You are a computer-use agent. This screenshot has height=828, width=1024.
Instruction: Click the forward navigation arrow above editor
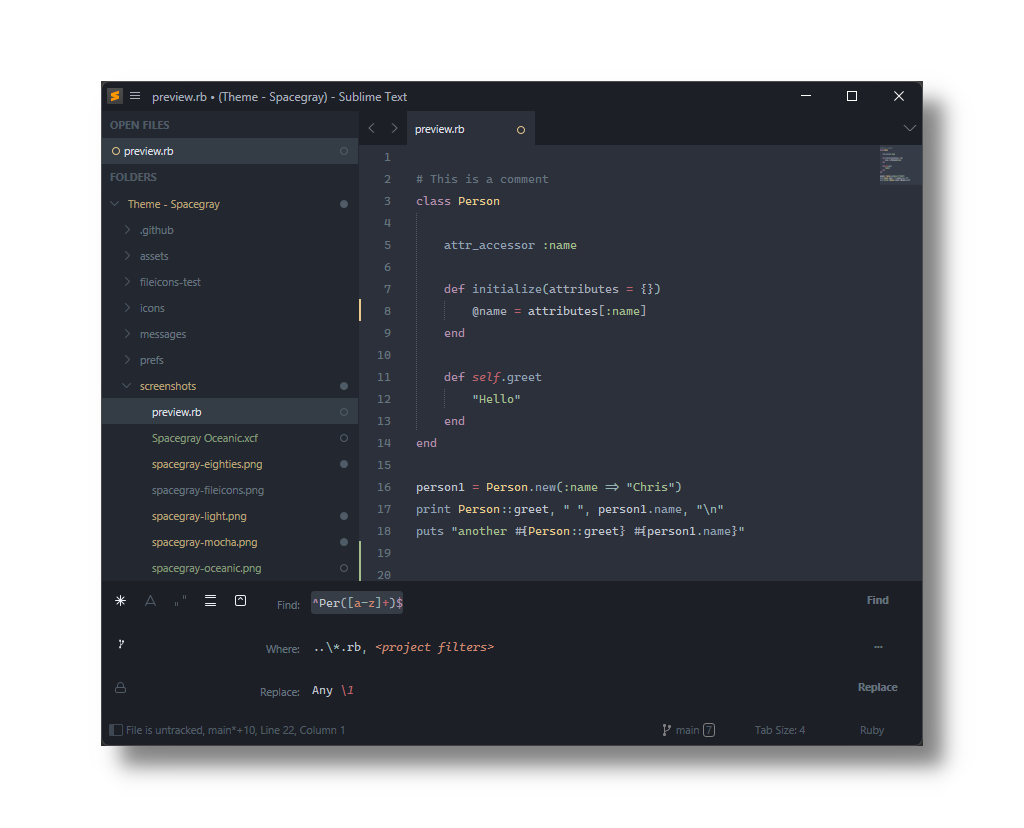[x=394, y=128]
